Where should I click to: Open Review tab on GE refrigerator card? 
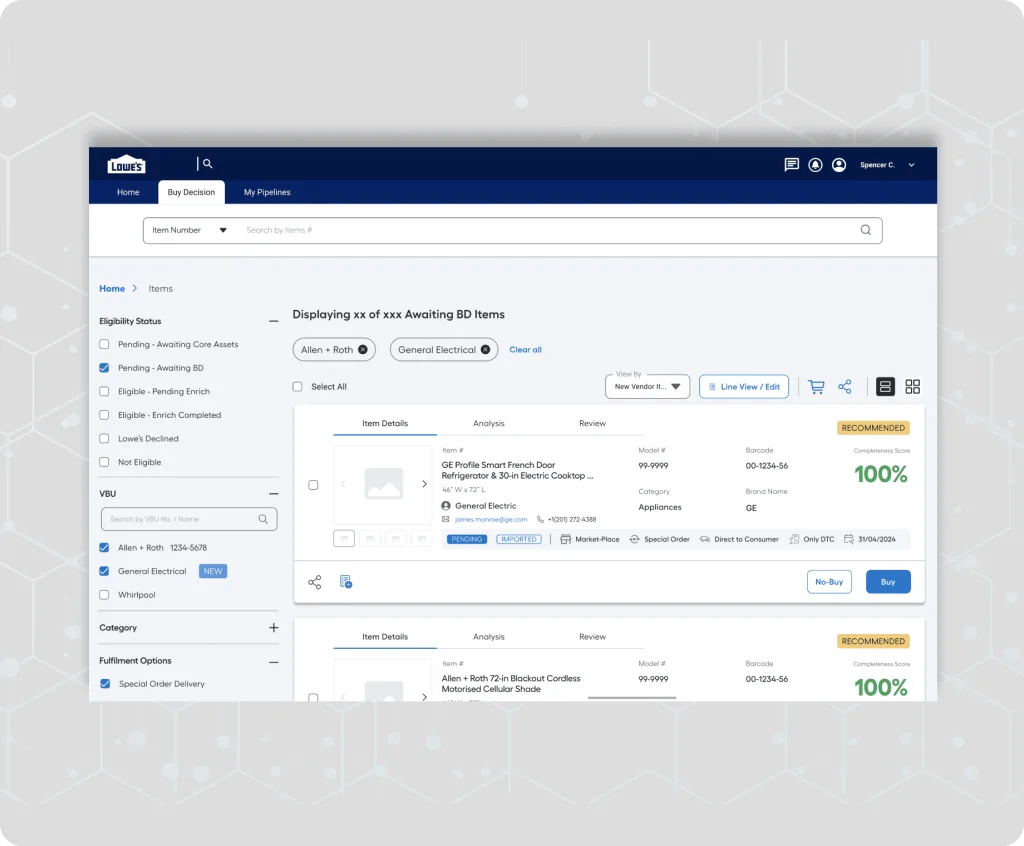coord(592,423)
